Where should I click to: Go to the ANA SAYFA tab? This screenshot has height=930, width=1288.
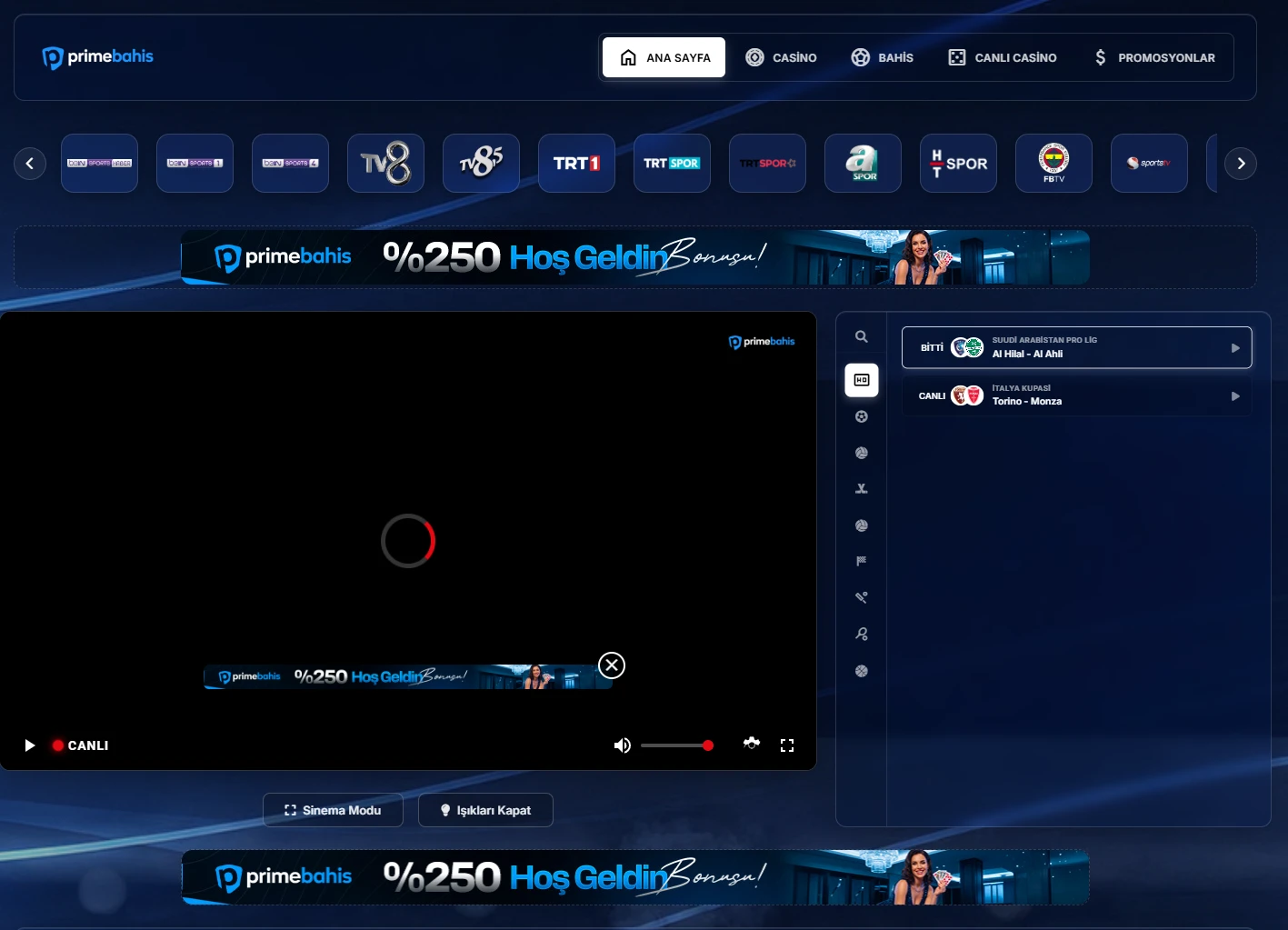[664, 57]
